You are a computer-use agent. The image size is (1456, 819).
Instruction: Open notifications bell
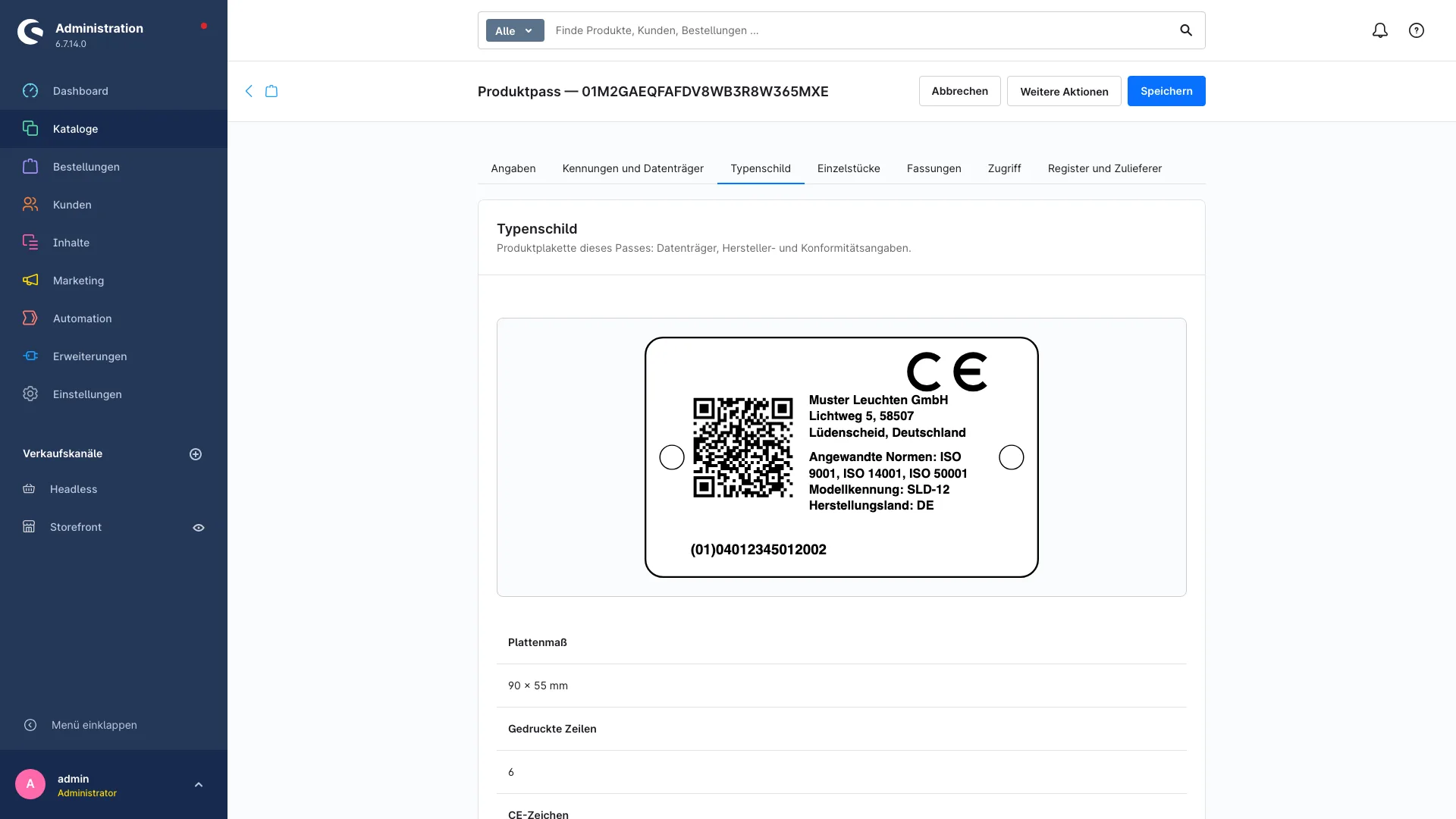coord(1380,30)
